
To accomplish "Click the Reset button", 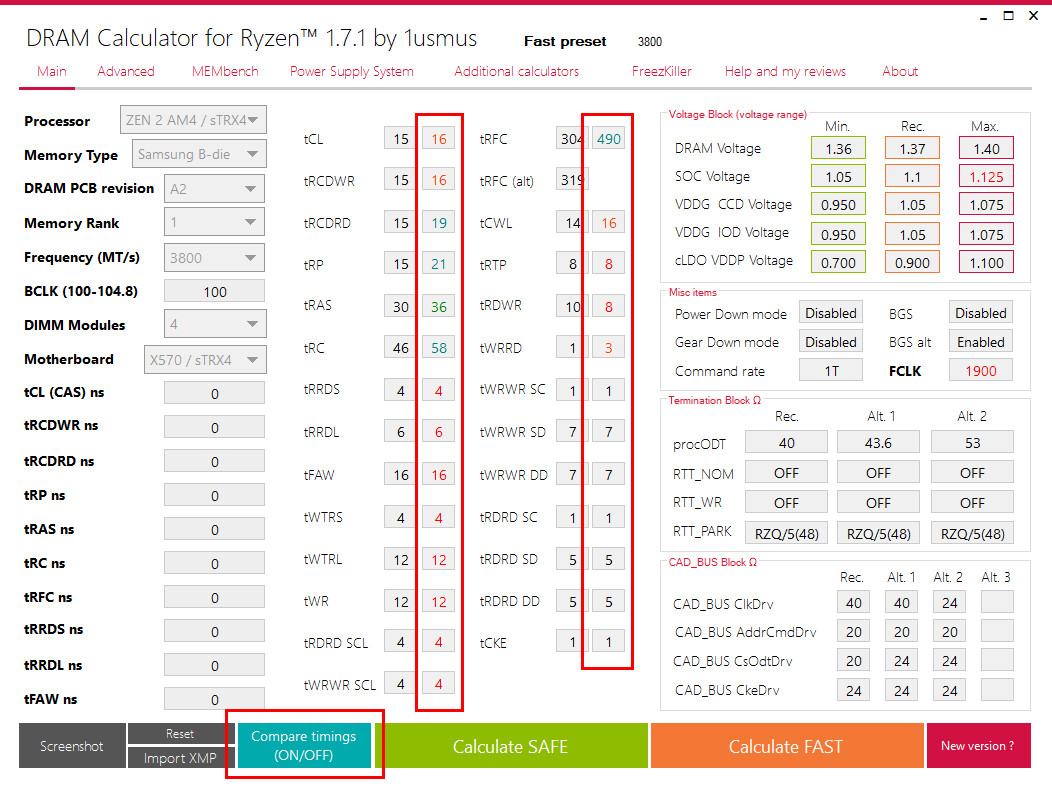I will click(180, 734).
